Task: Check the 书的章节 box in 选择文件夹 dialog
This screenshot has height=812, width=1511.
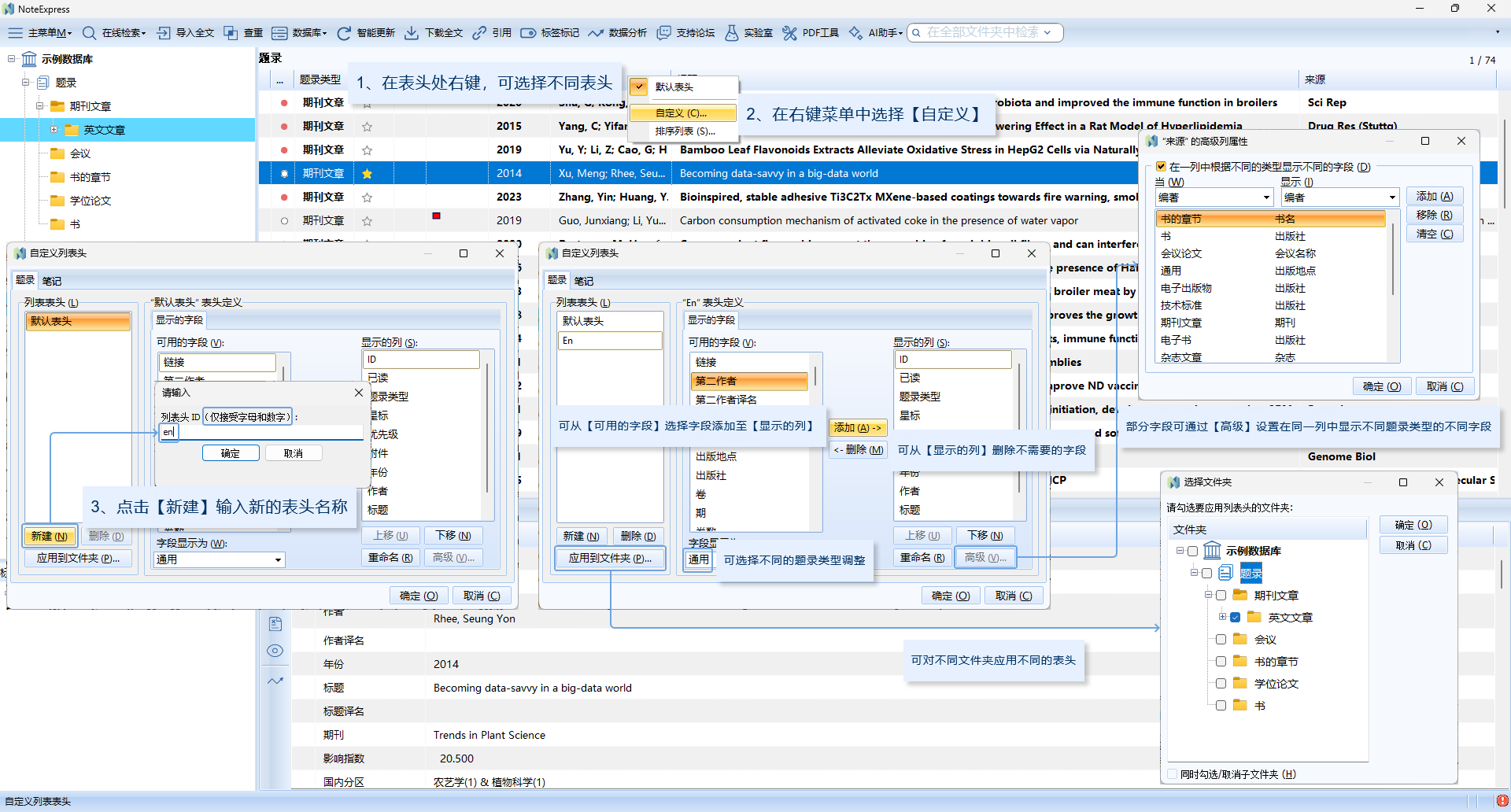Action: click(x=1221, y=661)
